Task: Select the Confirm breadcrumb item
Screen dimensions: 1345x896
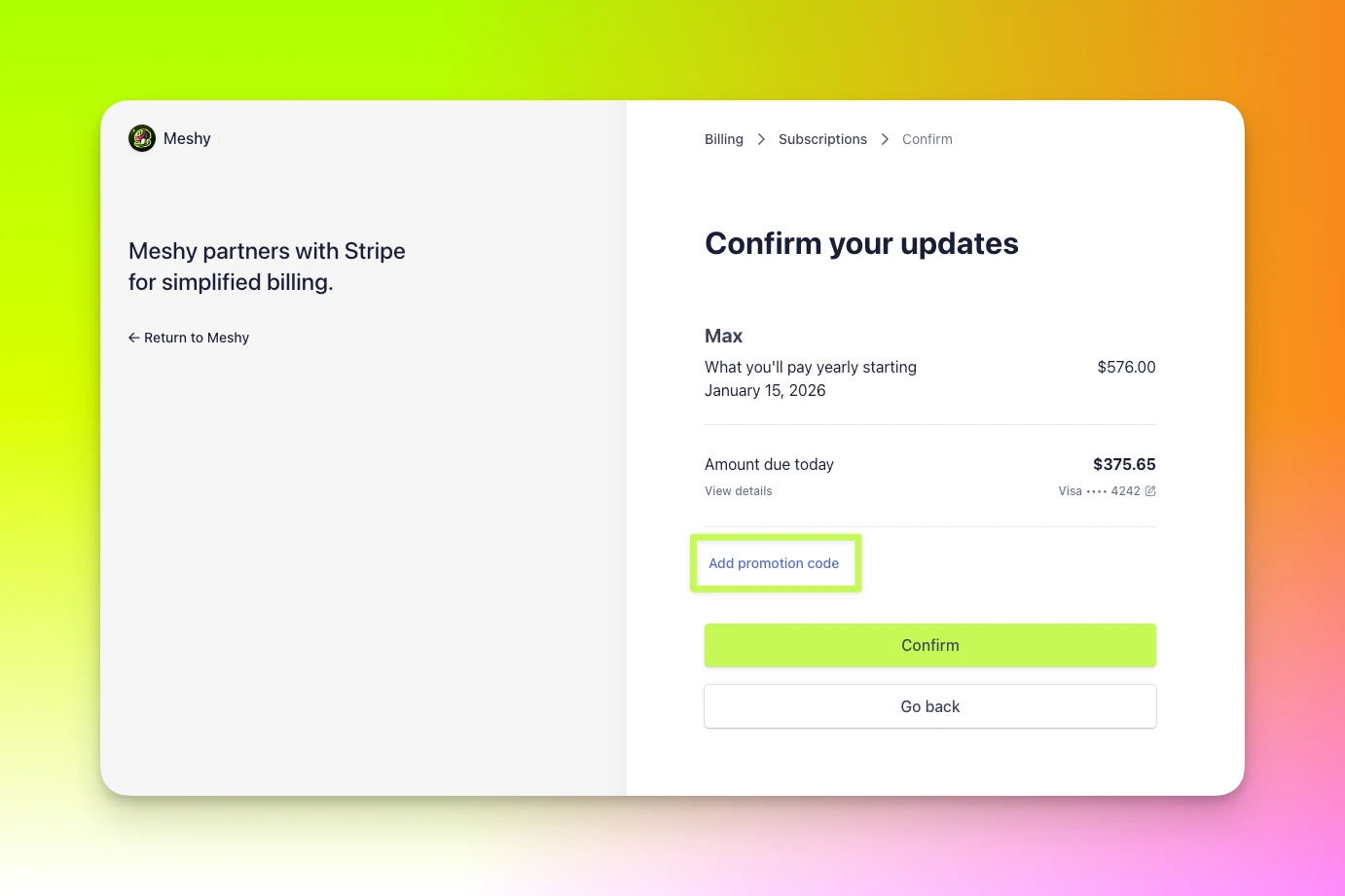Action: [x=927, y=139]
